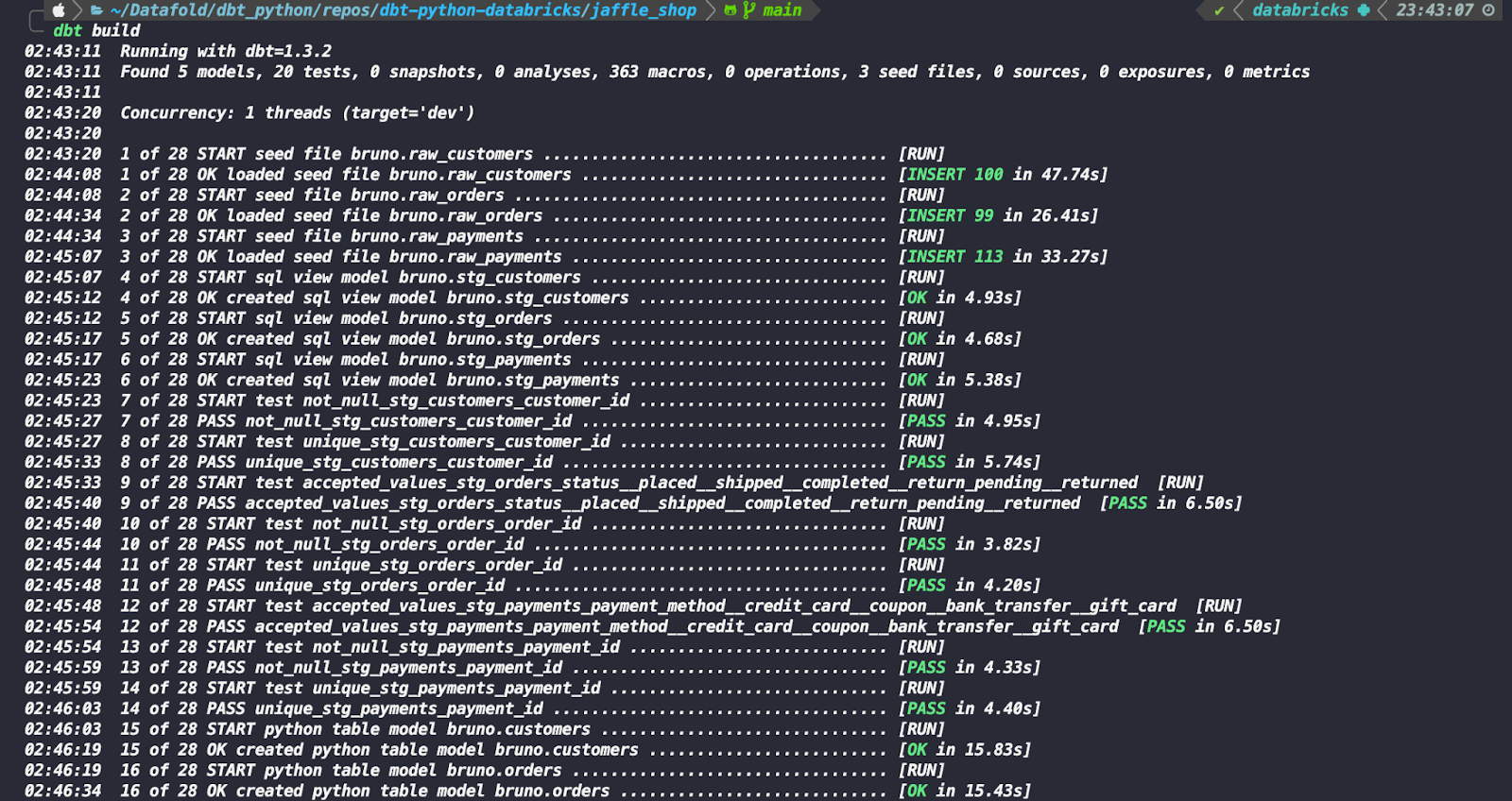The width and height of the screenshot is (1512, 801).
Task: Click the 'Found 5 models, 20 tests' line
Action: click(x=714, y=73)
